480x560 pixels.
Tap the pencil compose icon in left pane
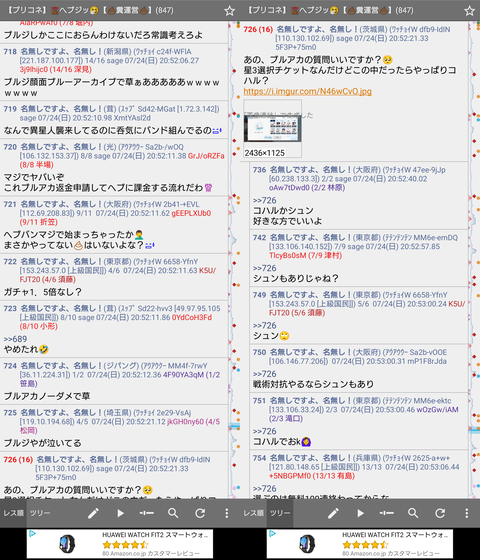click(94, 513)
